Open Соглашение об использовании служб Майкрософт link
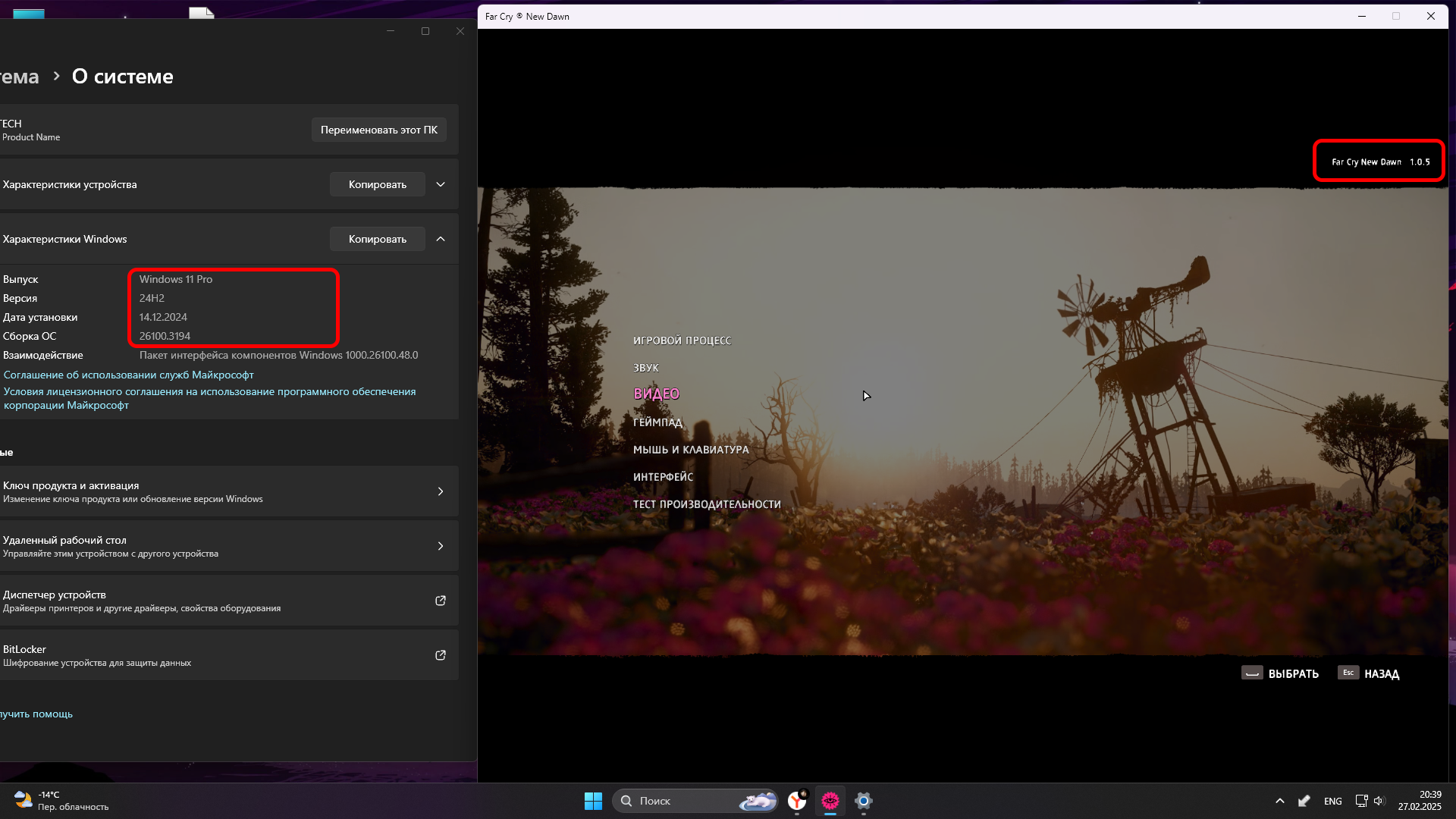Screen dimensions: 1456x819 point(129,375)
